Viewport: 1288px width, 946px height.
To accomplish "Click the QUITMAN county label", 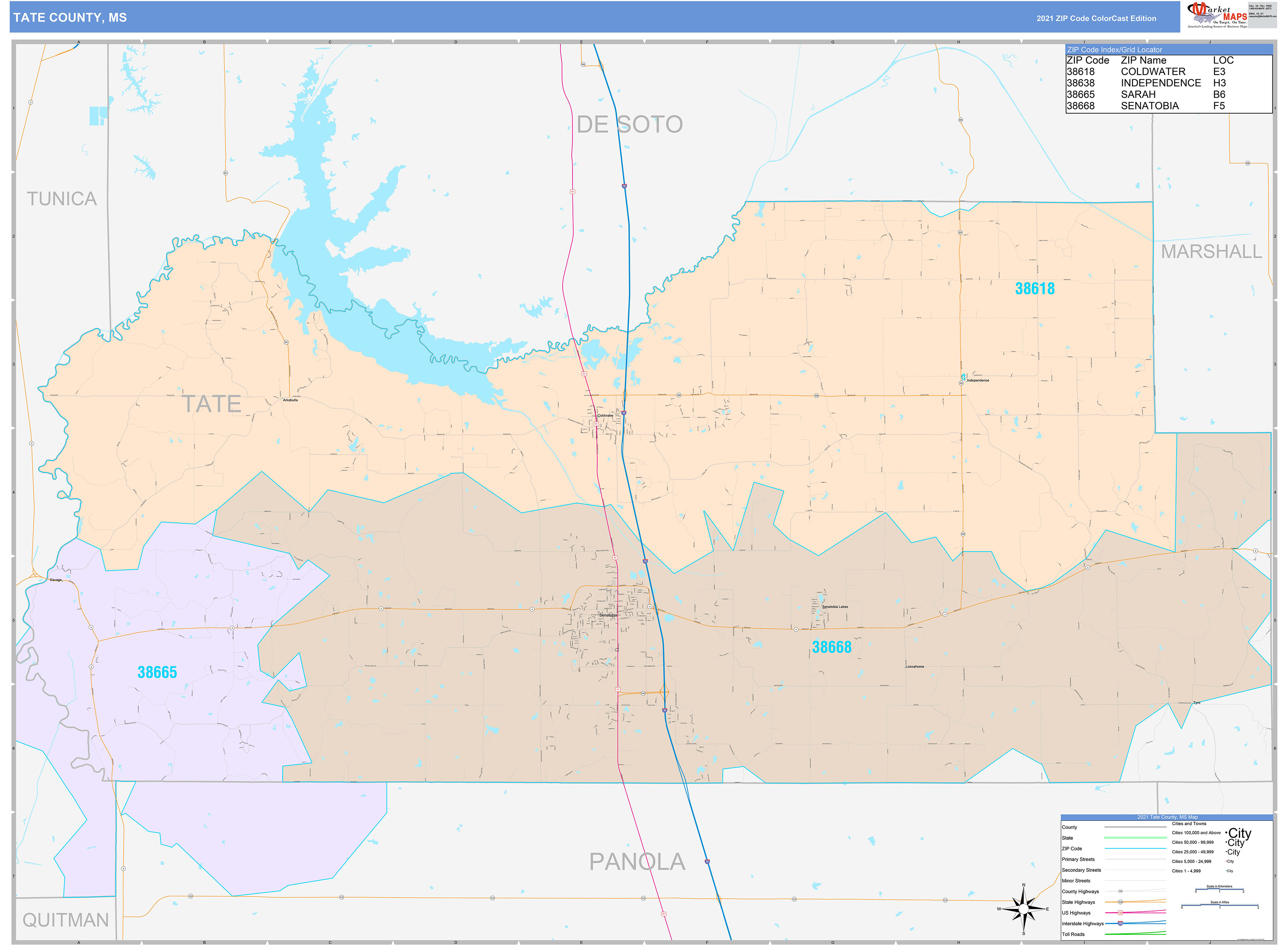I will click(65, 920).
